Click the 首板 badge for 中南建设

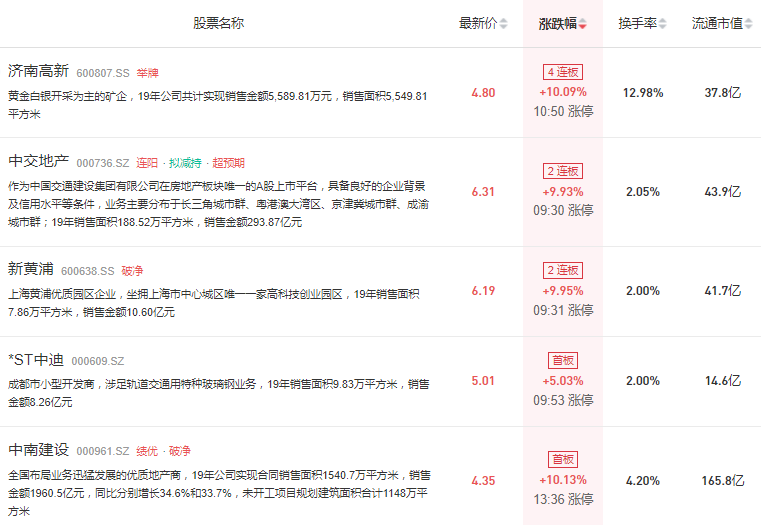pyautogui.click(x=563, y=459)
